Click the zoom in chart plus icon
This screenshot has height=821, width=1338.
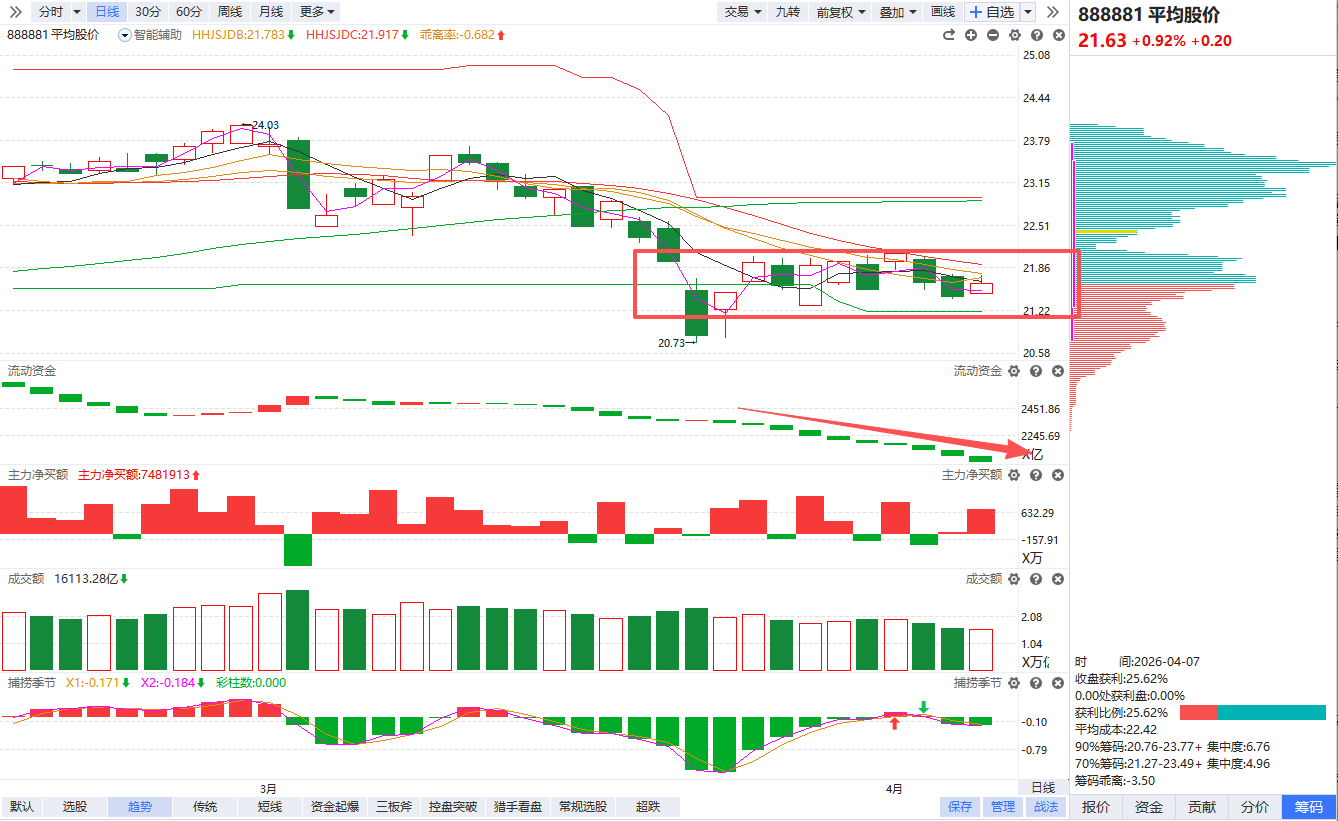coord(971,35)
